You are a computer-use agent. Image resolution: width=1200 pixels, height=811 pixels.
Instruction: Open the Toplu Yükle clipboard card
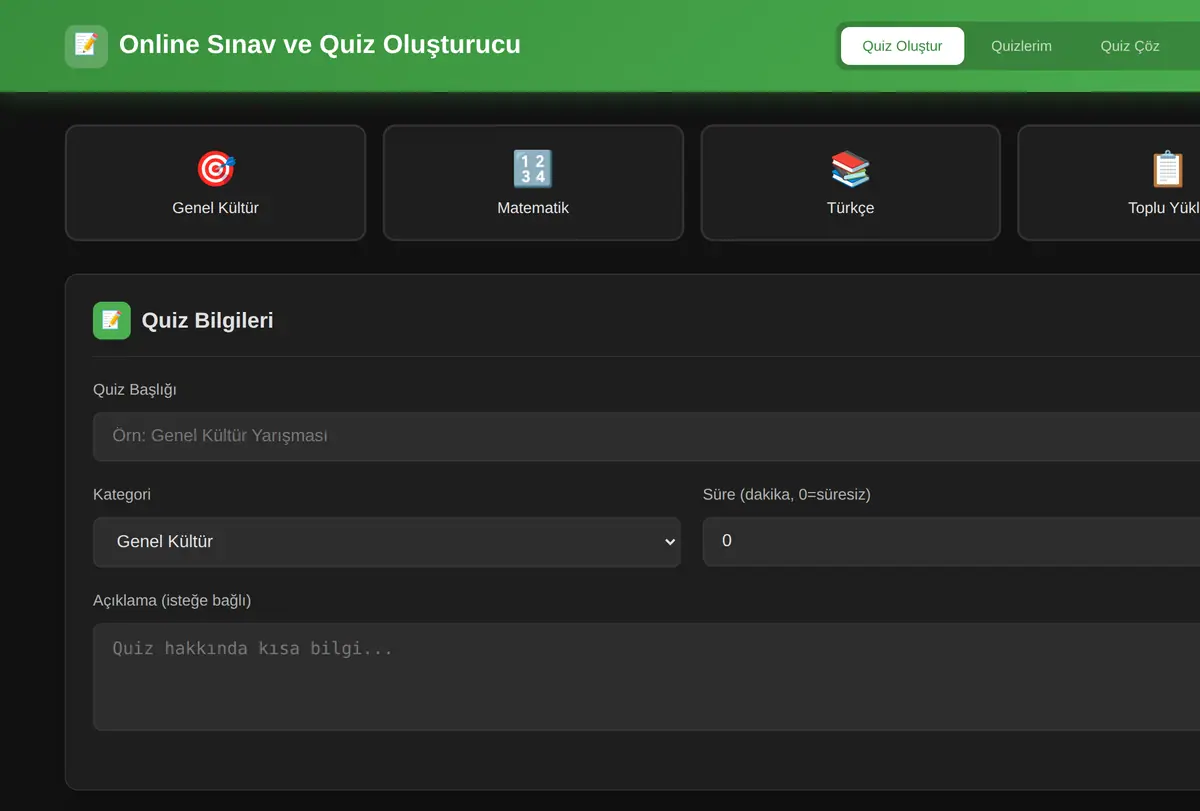[1109, 183]
